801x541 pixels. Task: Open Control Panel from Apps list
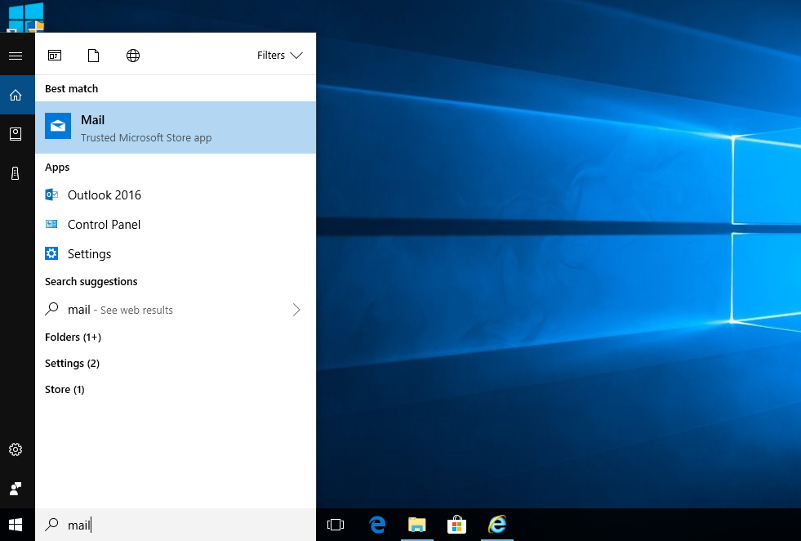pos(175,224)
